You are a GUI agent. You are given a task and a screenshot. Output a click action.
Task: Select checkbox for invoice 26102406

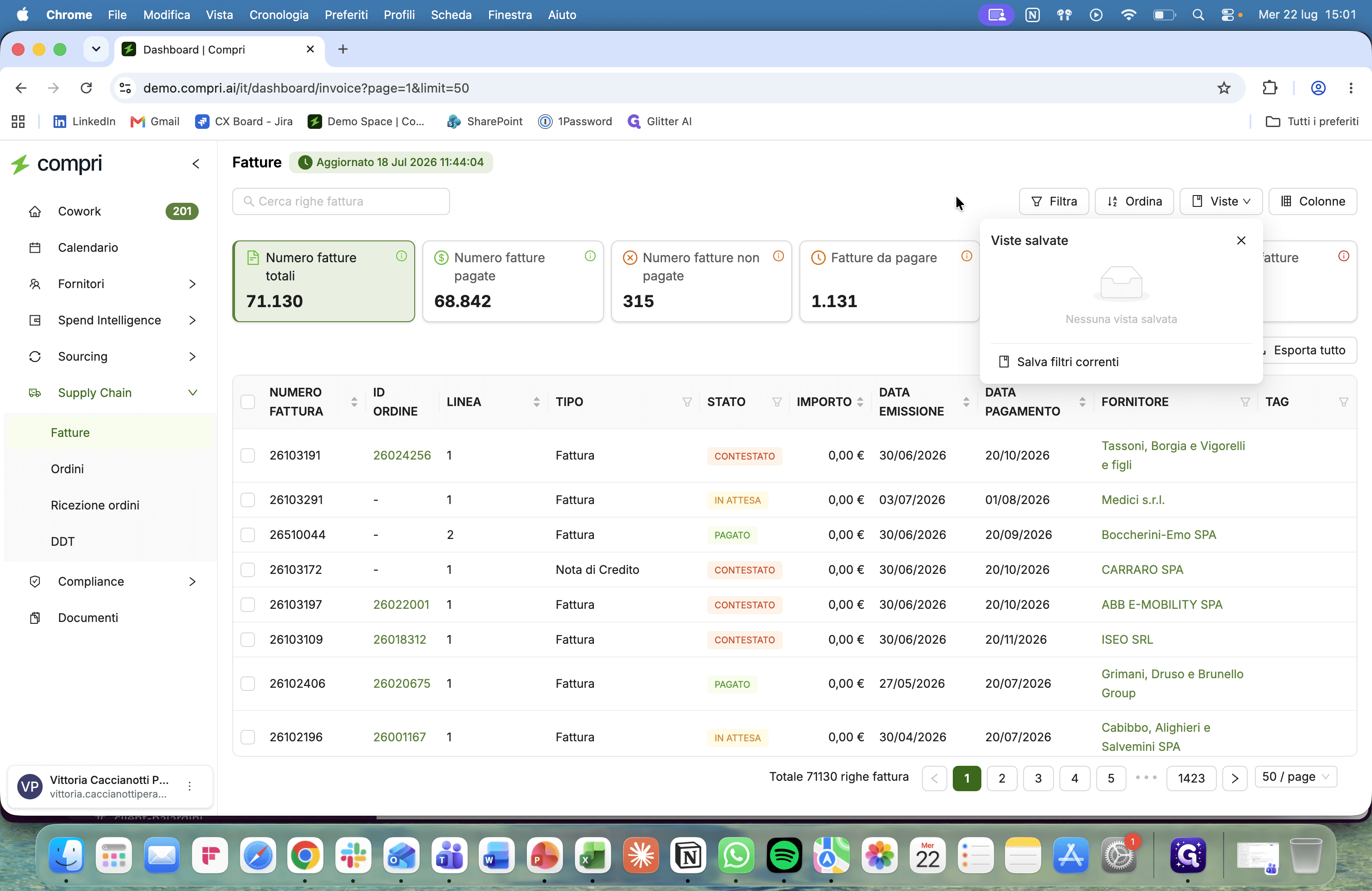248,684
